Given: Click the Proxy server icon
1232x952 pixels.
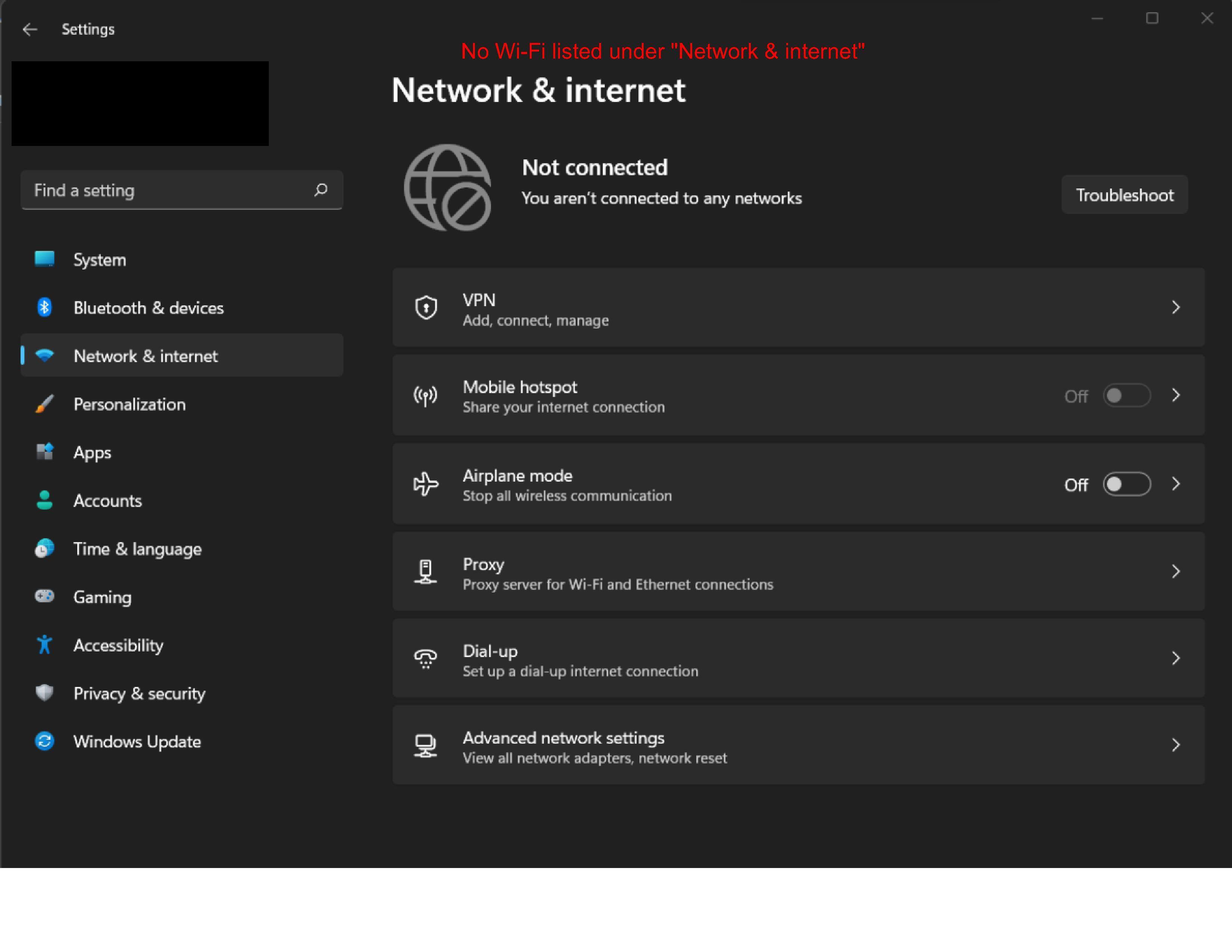Looking at the screenshot, I should (425, 572).
